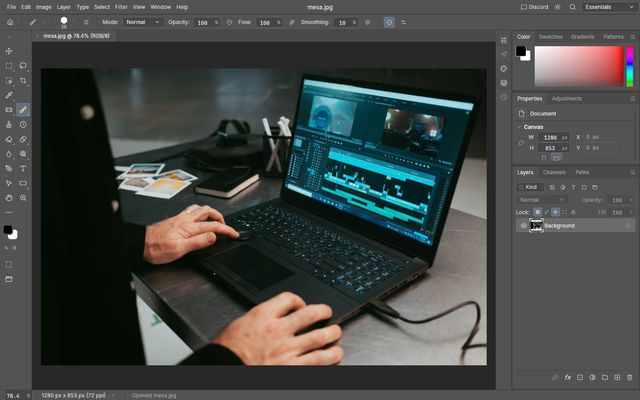Select the Object Selection tool
This screenshot has height=400, width=640.
pyautogui.click(x=9, y=80)
